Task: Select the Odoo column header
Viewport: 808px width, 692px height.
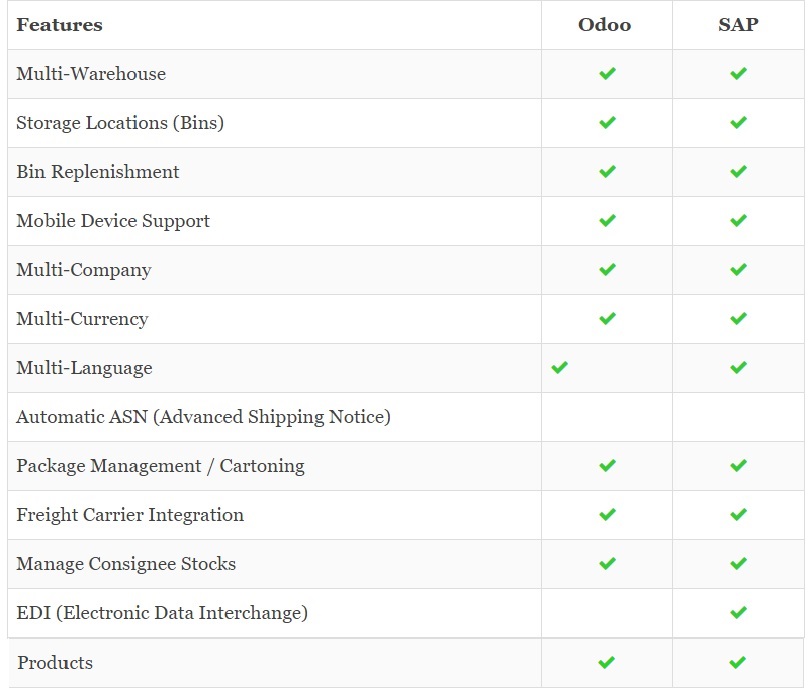Action: 604,25
